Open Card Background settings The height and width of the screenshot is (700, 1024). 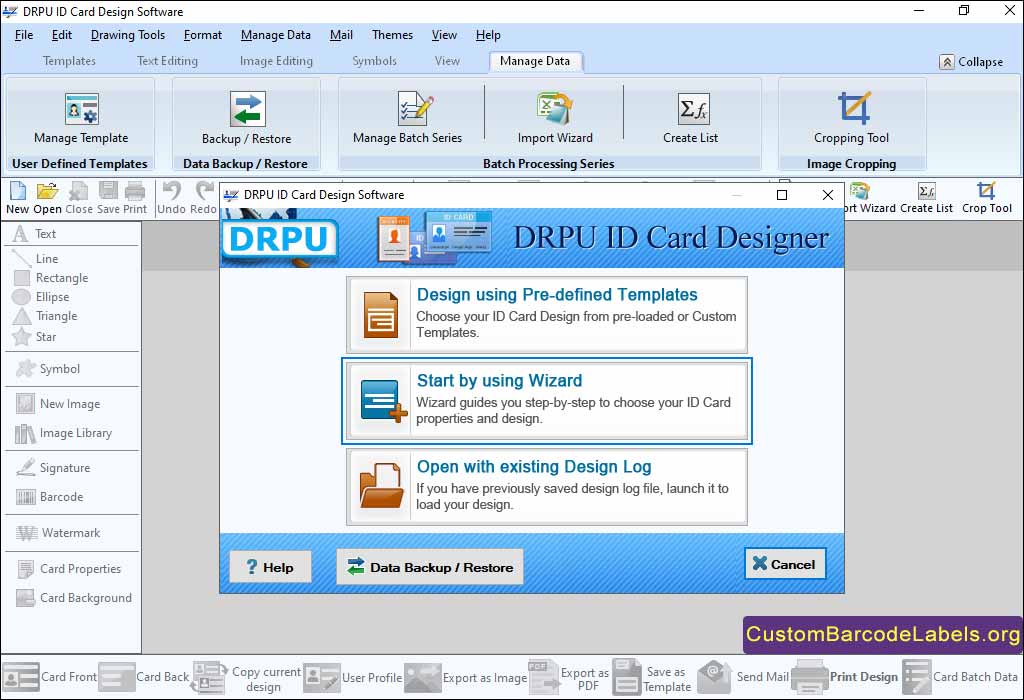pos(74,597)
